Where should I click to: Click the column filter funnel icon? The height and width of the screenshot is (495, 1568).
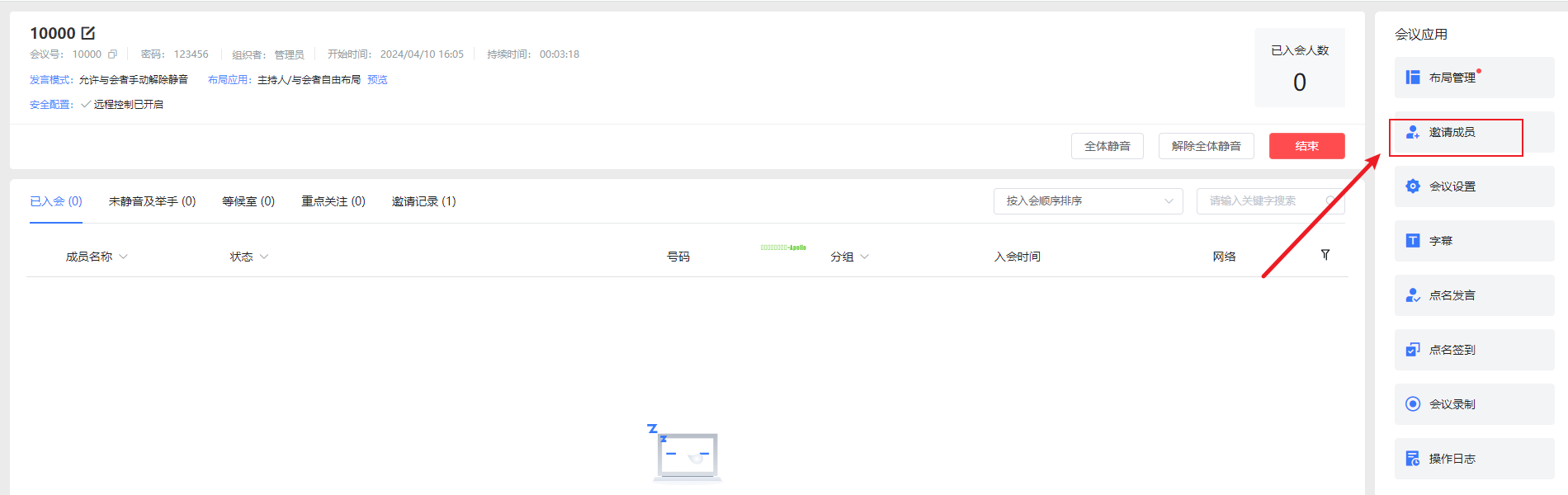tap(1325, 255)
